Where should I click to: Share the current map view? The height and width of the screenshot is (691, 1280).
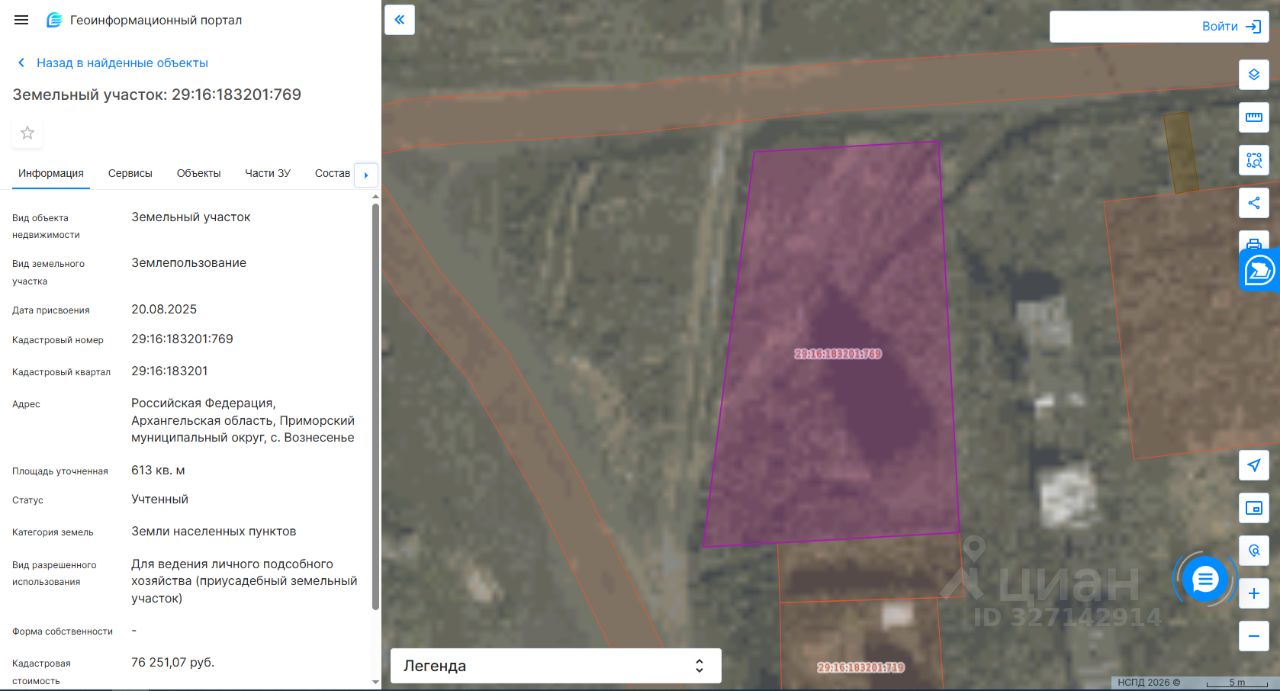[1254, 203]
